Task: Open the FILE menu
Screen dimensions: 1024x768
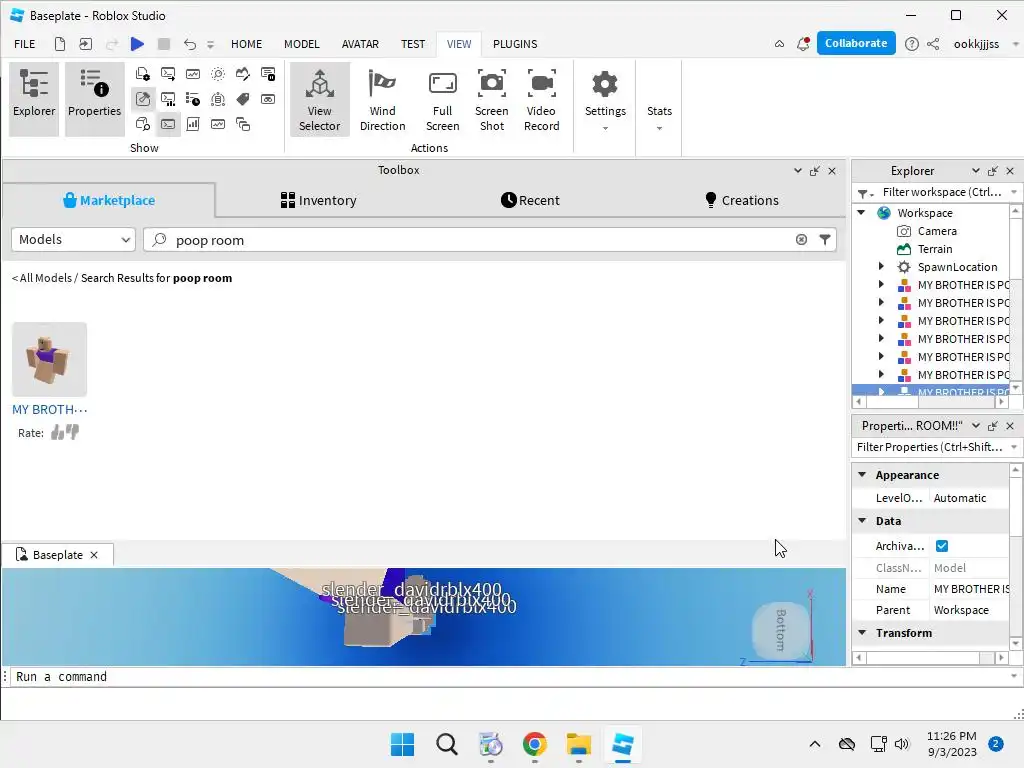Action: pyautogui.click(x=25, y=44)
